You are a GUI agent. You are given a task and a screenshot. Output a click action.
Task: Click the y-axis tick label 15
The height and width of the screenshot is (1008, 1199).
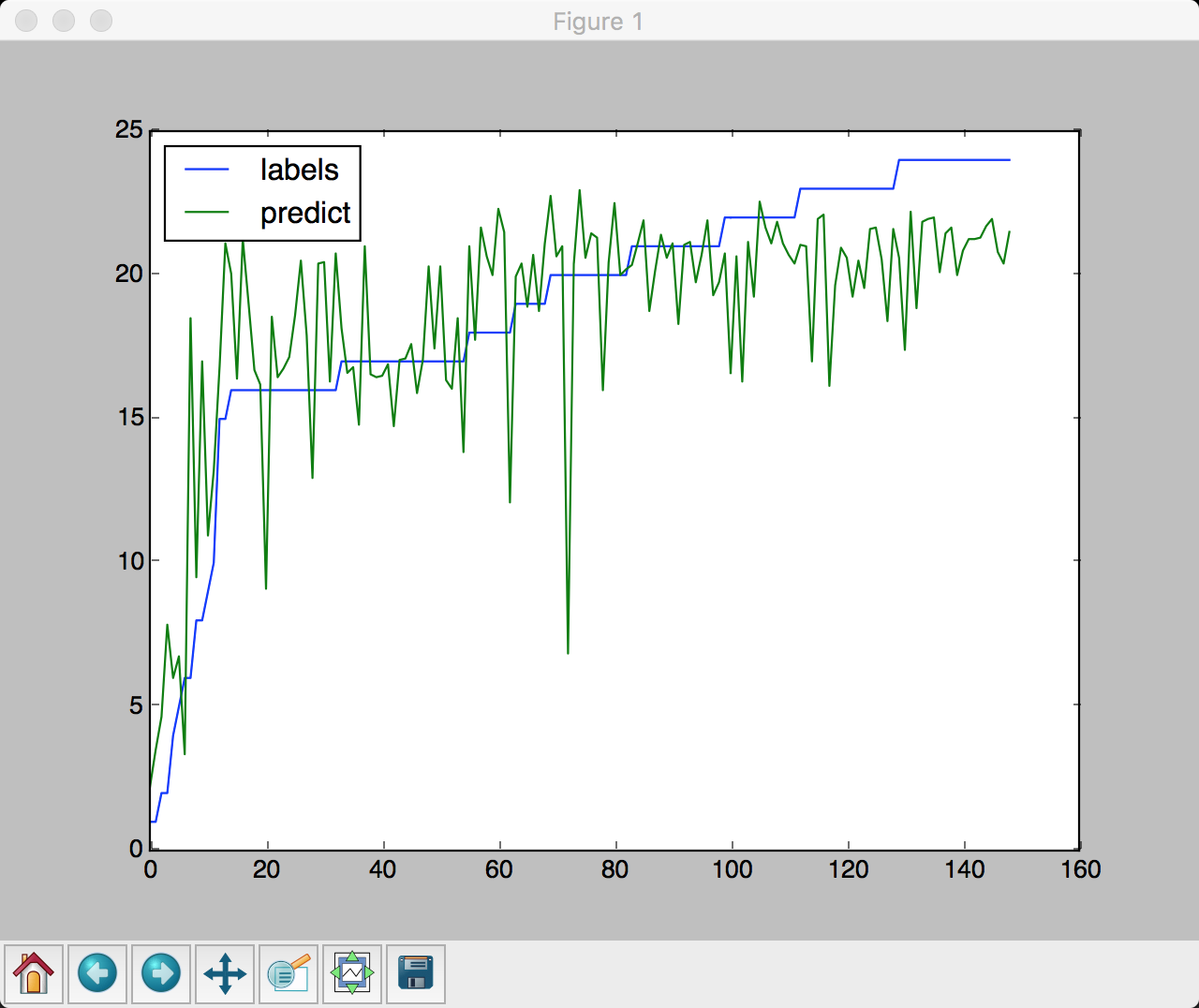click(129, 417)
